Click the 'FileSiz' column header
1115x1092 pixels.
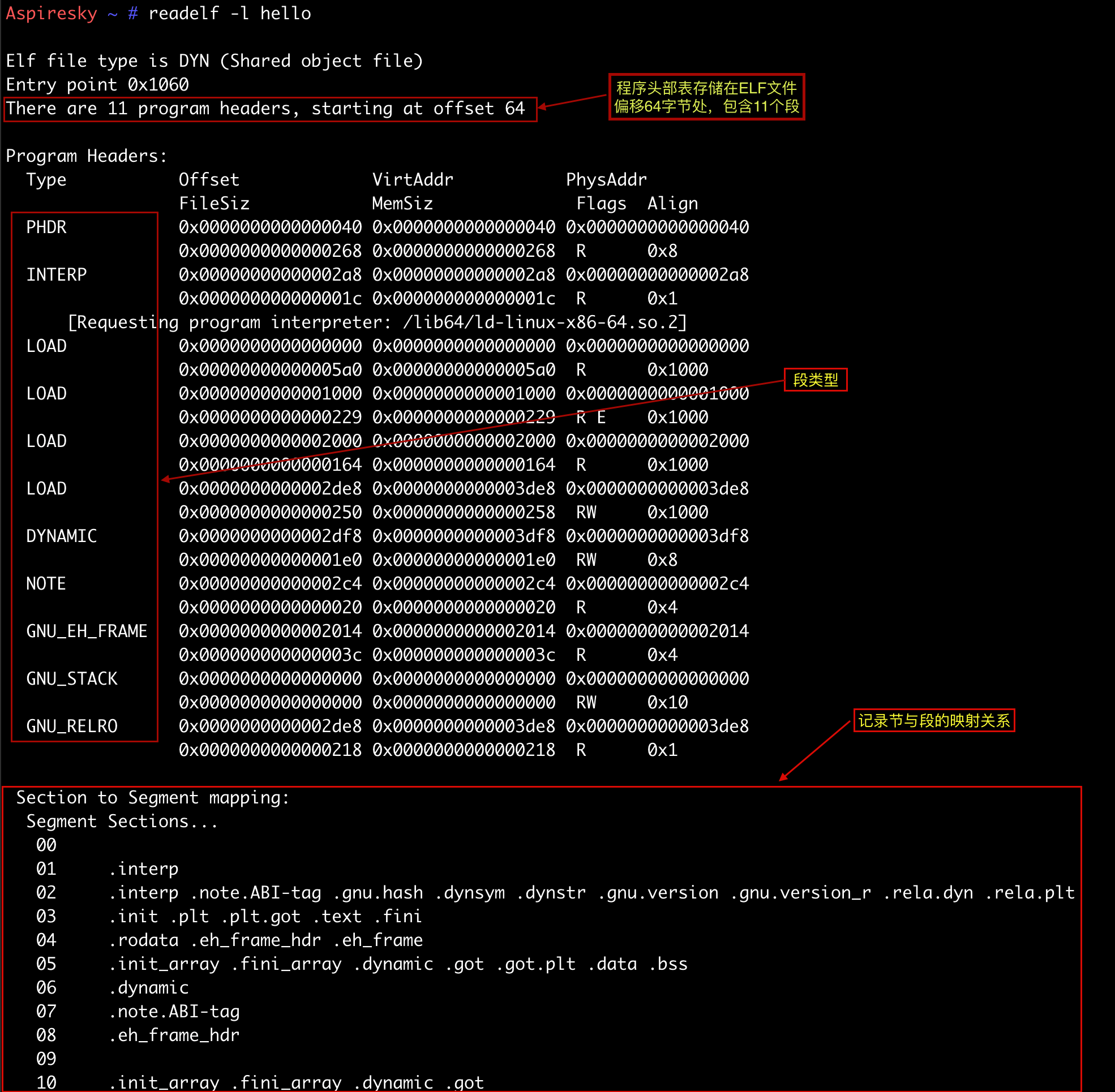(214, 204)
